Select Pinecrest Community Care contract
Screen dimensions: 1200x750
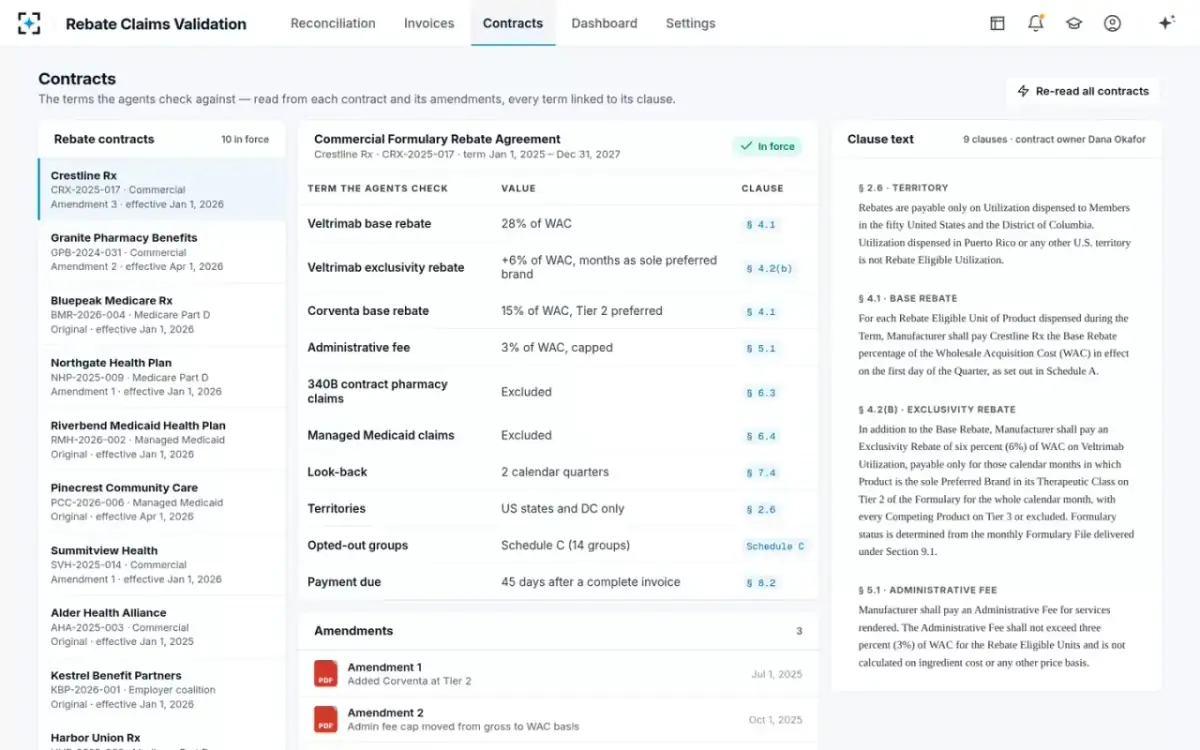coord(162,502)
